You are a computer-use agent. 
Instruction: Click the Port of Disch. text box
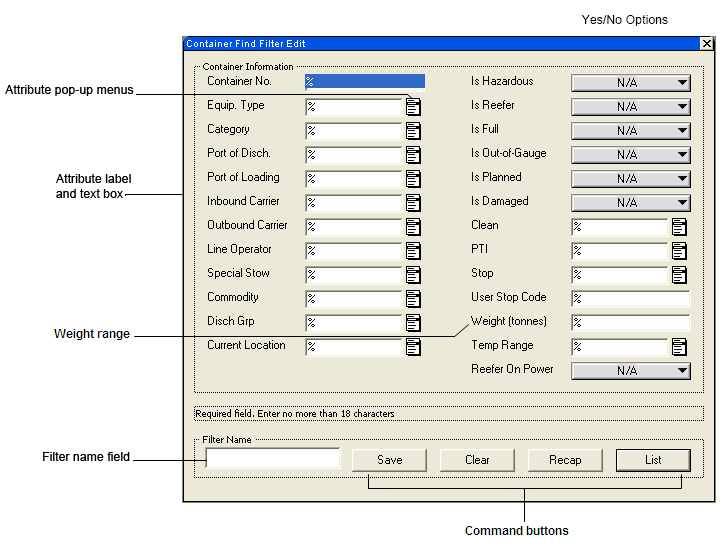[354, 155]
